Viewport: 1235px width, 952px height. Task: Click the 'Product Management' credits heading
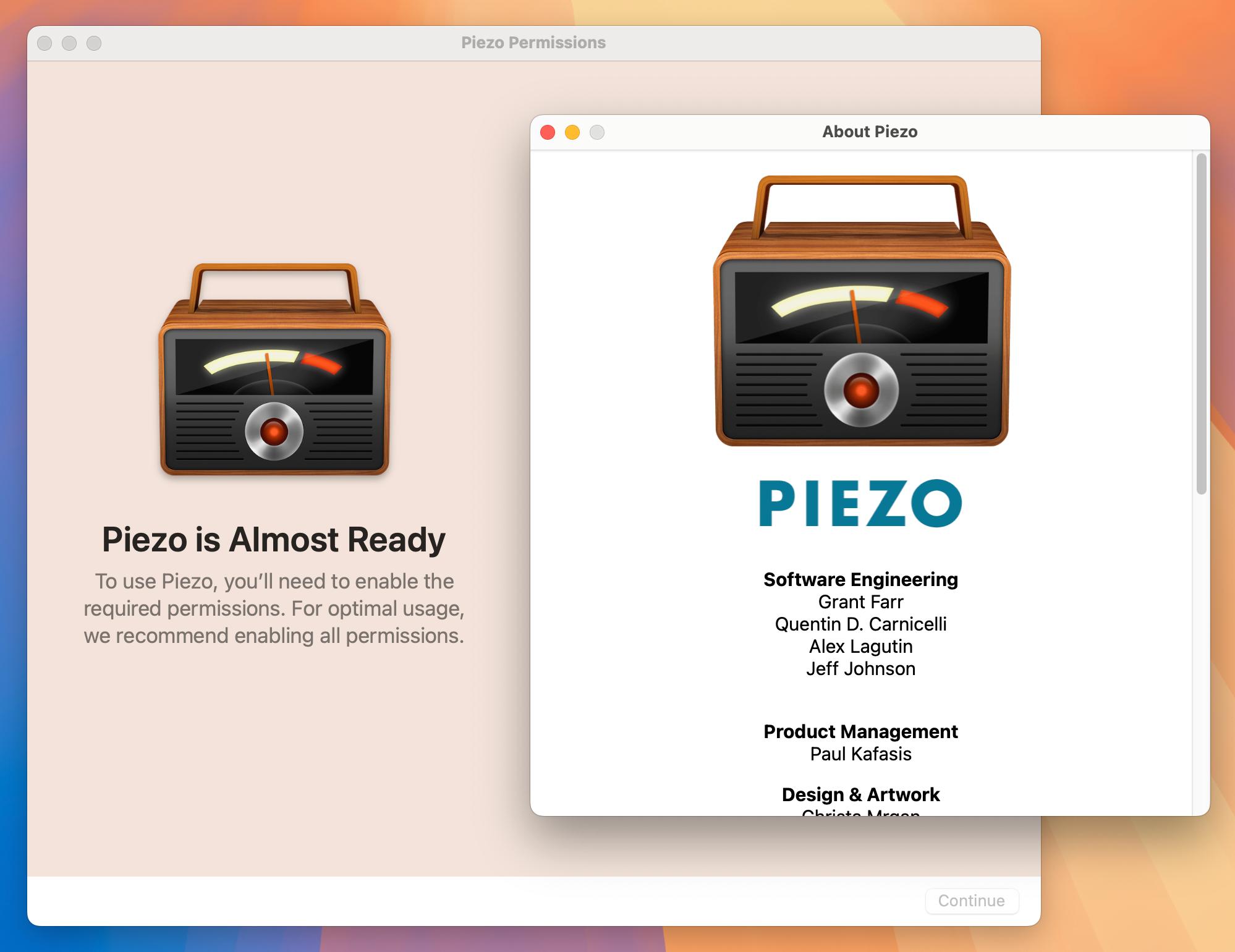point(860,731)
